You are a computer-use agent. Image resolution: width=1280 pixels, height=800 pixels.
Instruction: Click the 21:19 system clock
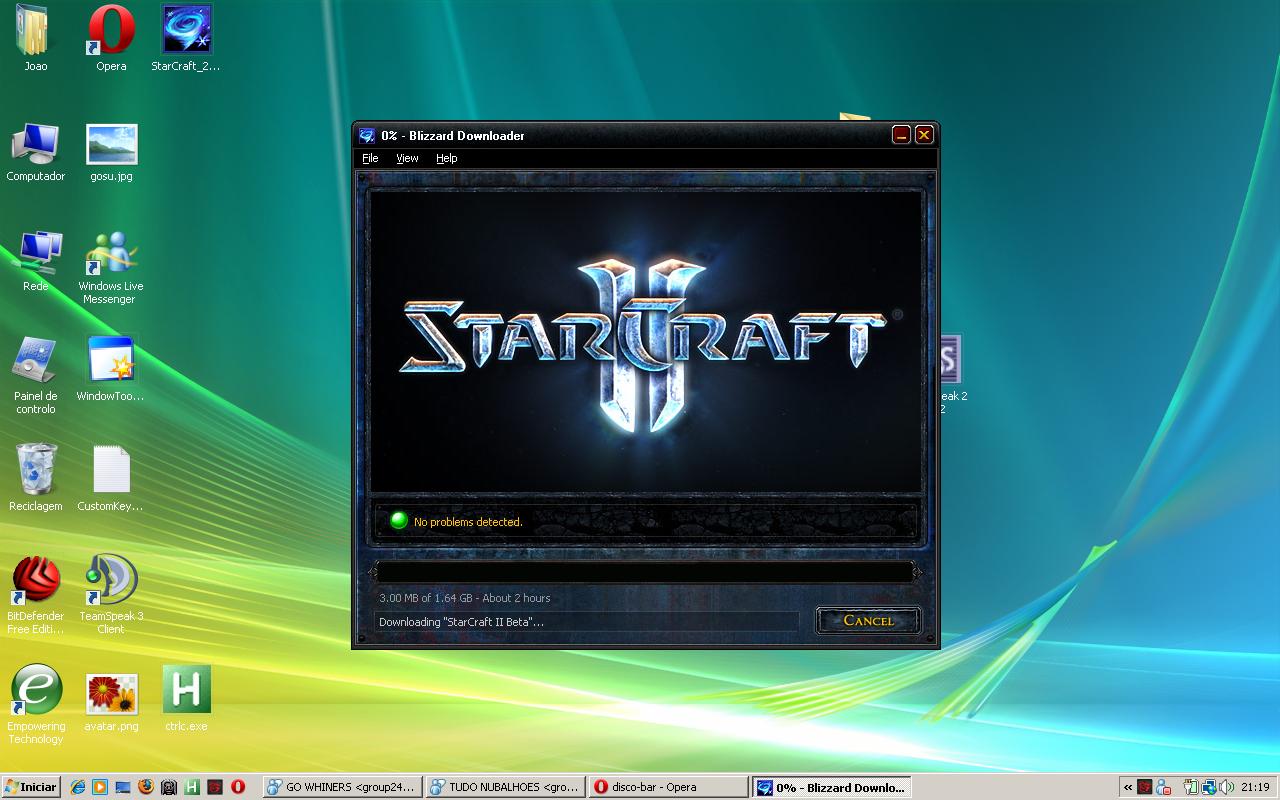(1255, 787)
